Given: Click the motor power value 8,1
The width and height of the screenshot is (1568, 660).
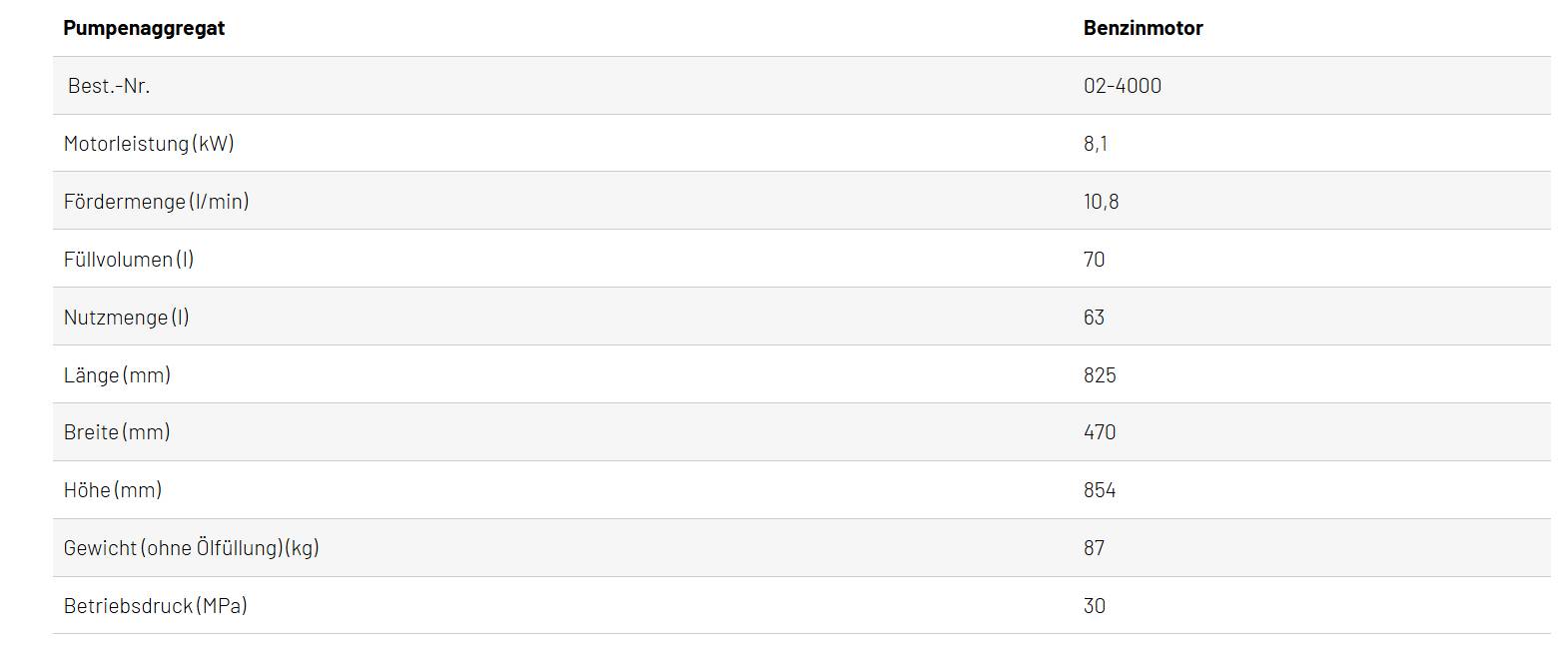Looking at the screenshot, I should point(1095,144).
